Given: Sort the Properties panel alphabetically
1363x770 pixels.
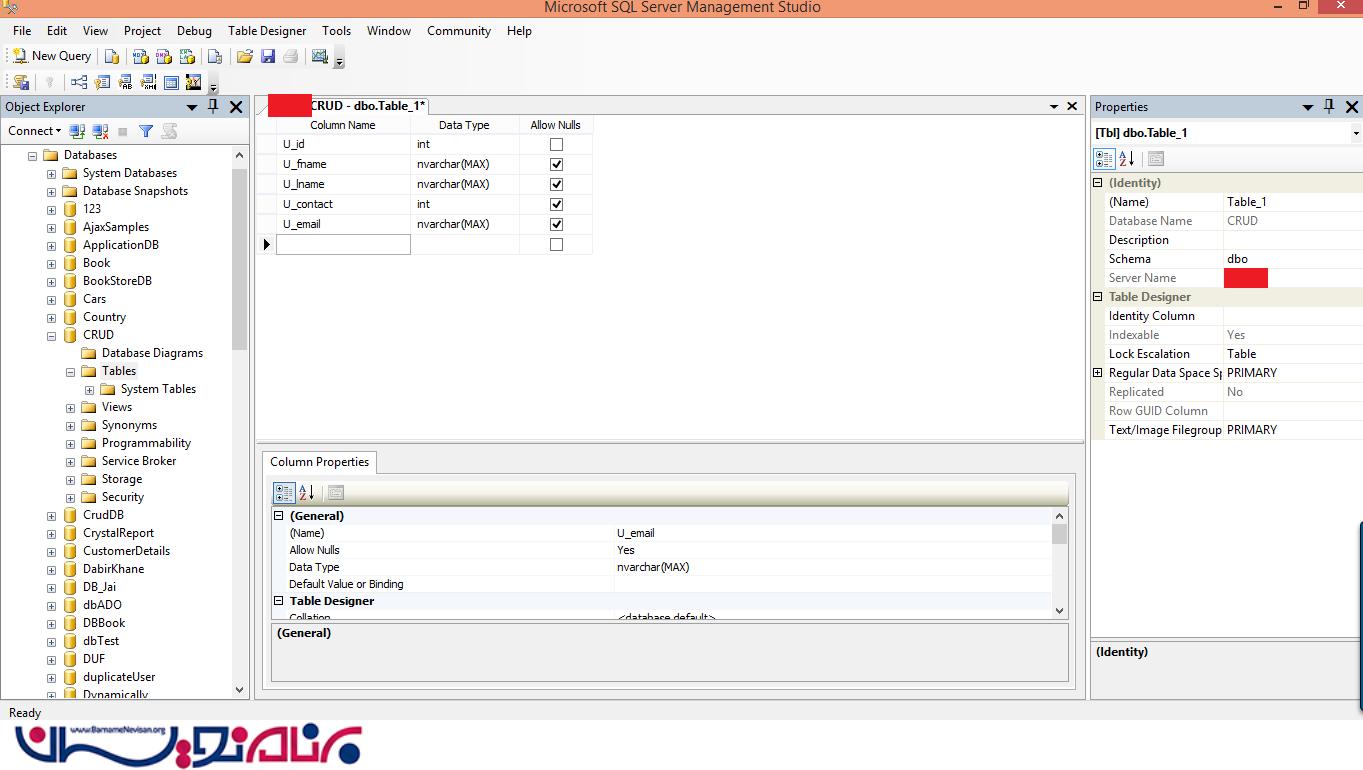Looking at the screenshot, I should 1127,159.
